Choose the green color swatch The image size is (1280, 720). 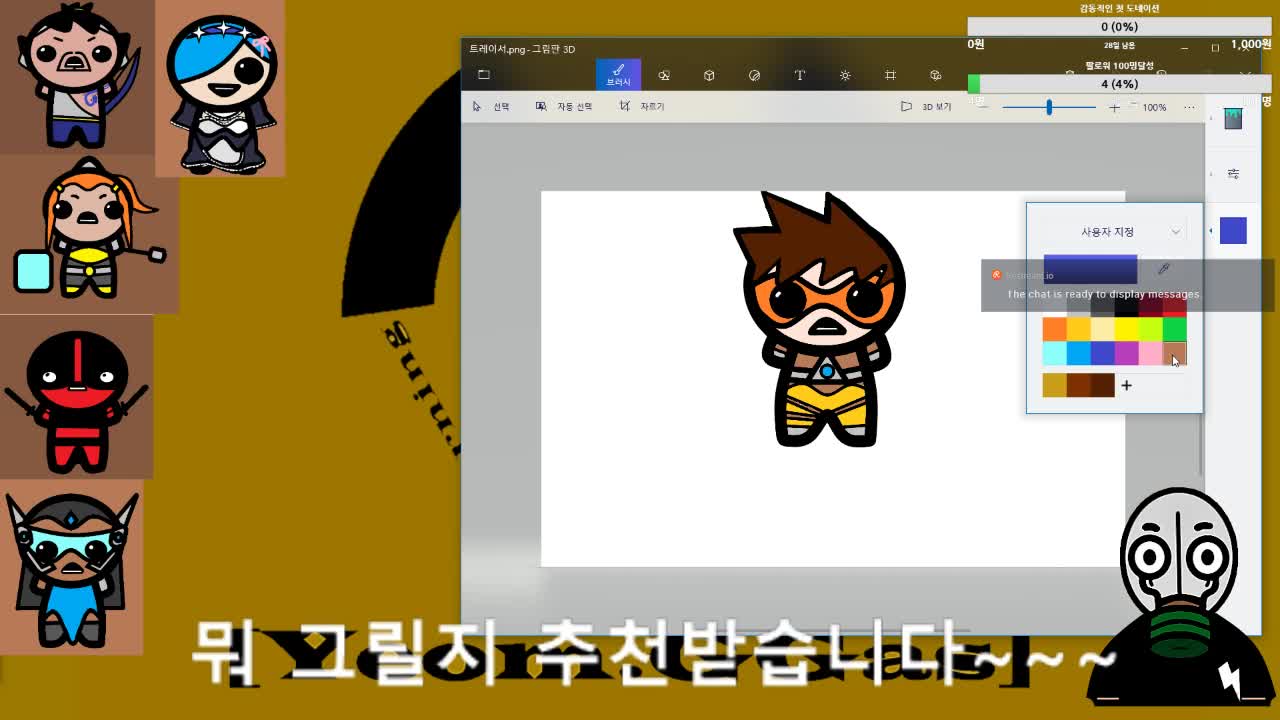point(1175,328)
